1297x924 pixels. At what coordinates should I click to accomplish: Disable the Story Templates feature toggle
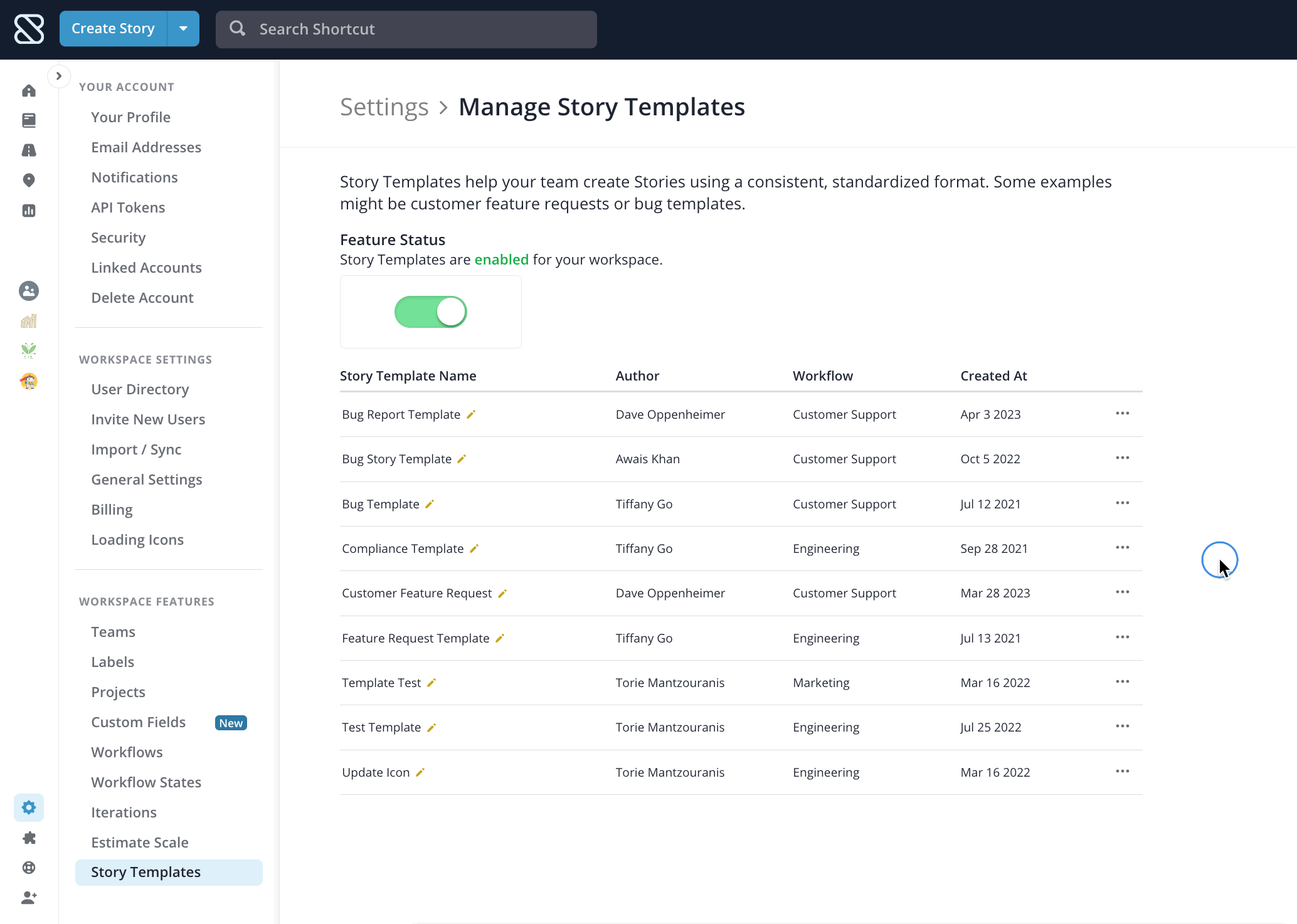(431, 312)
